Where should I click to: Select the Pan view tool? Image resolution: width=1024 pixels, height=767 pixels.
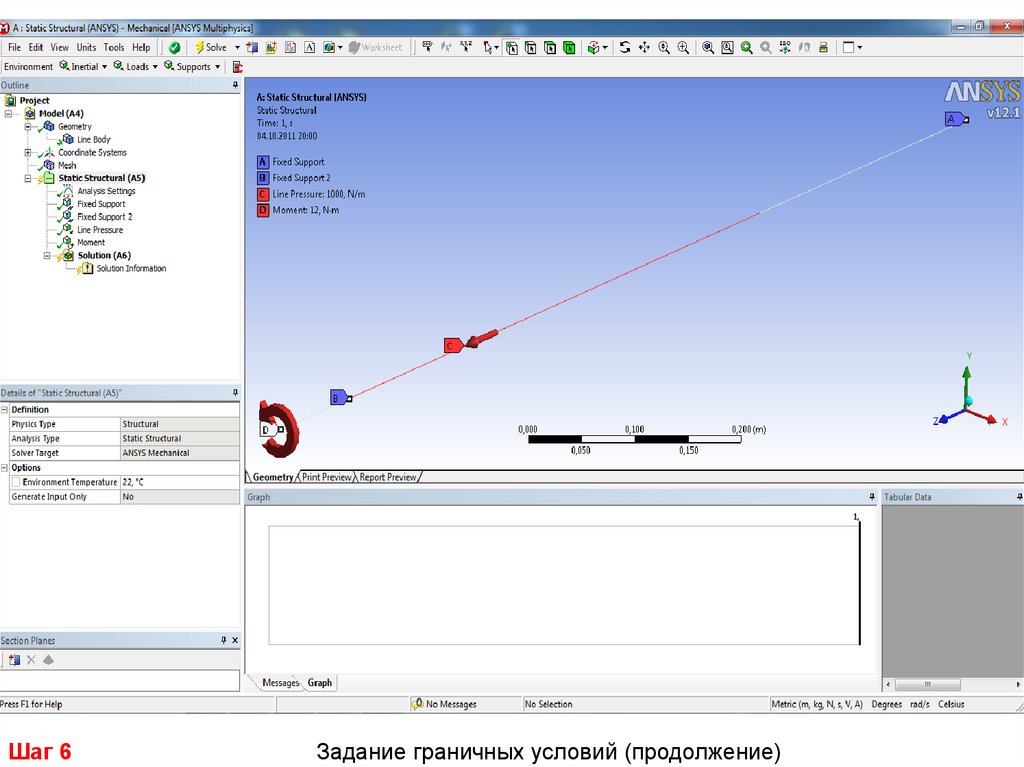point(644,47)
